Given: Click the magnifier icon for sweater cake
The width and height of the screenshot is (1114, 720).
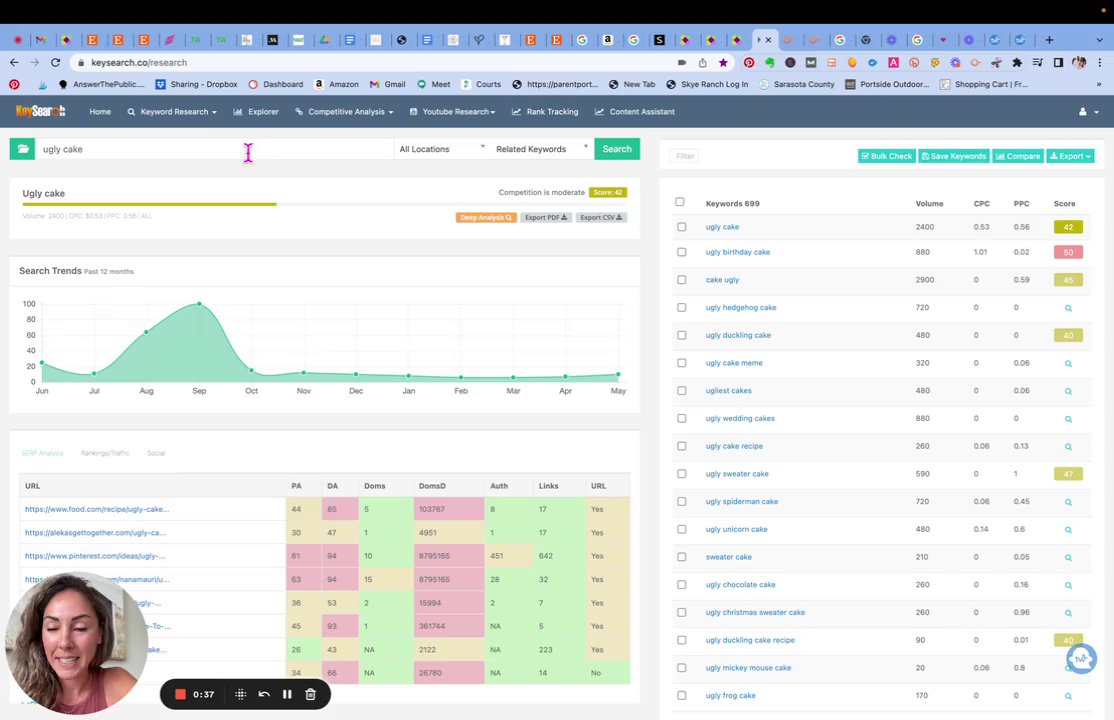Looking at the screenshot, I should click(x=1068, y=557).
